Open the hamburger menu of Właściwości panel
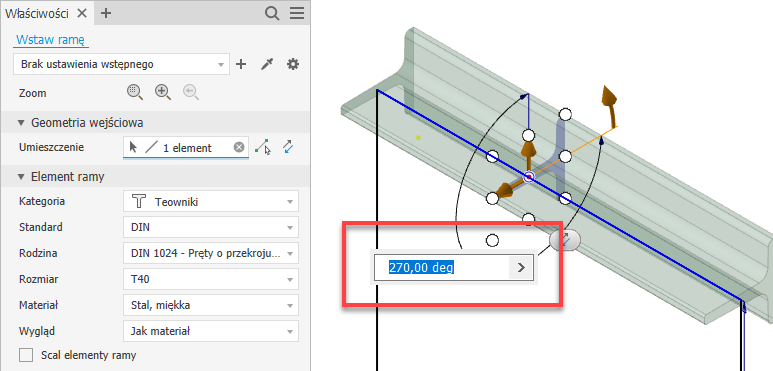The image size is (773, 371). click(x=297, y=13)
